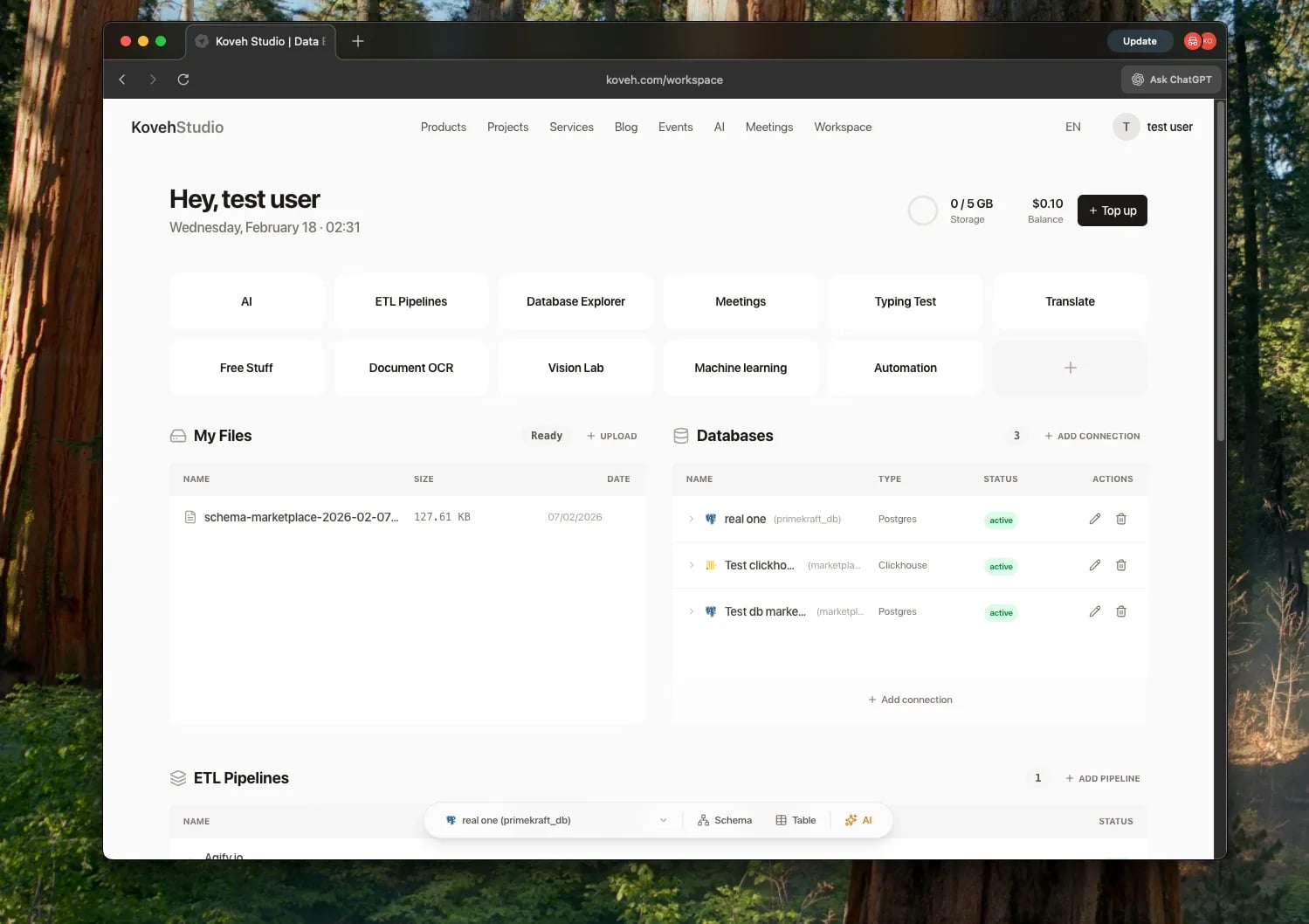Expand the Test clickhouse database entry
1309x924 pixels.
(x=691, y=565)
